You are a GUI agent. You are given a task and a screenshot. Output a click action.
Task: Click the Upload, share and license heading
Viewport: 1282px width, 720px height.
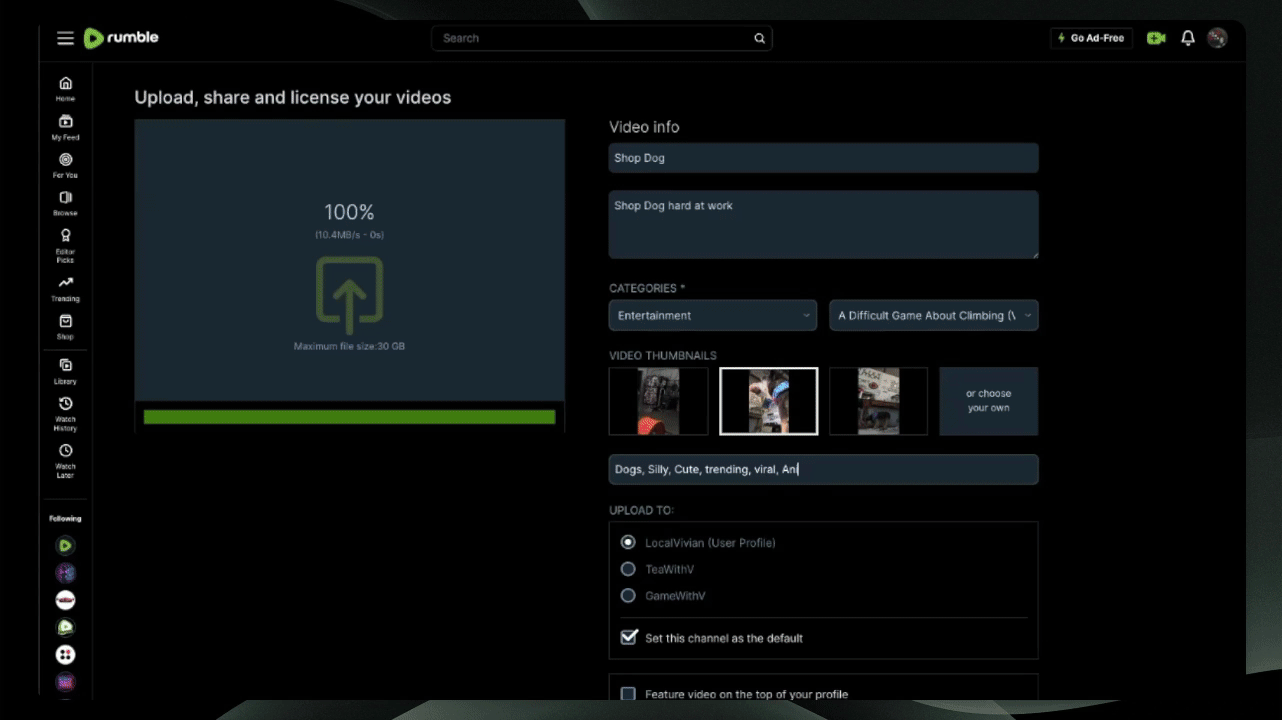(x=293, y=97)
